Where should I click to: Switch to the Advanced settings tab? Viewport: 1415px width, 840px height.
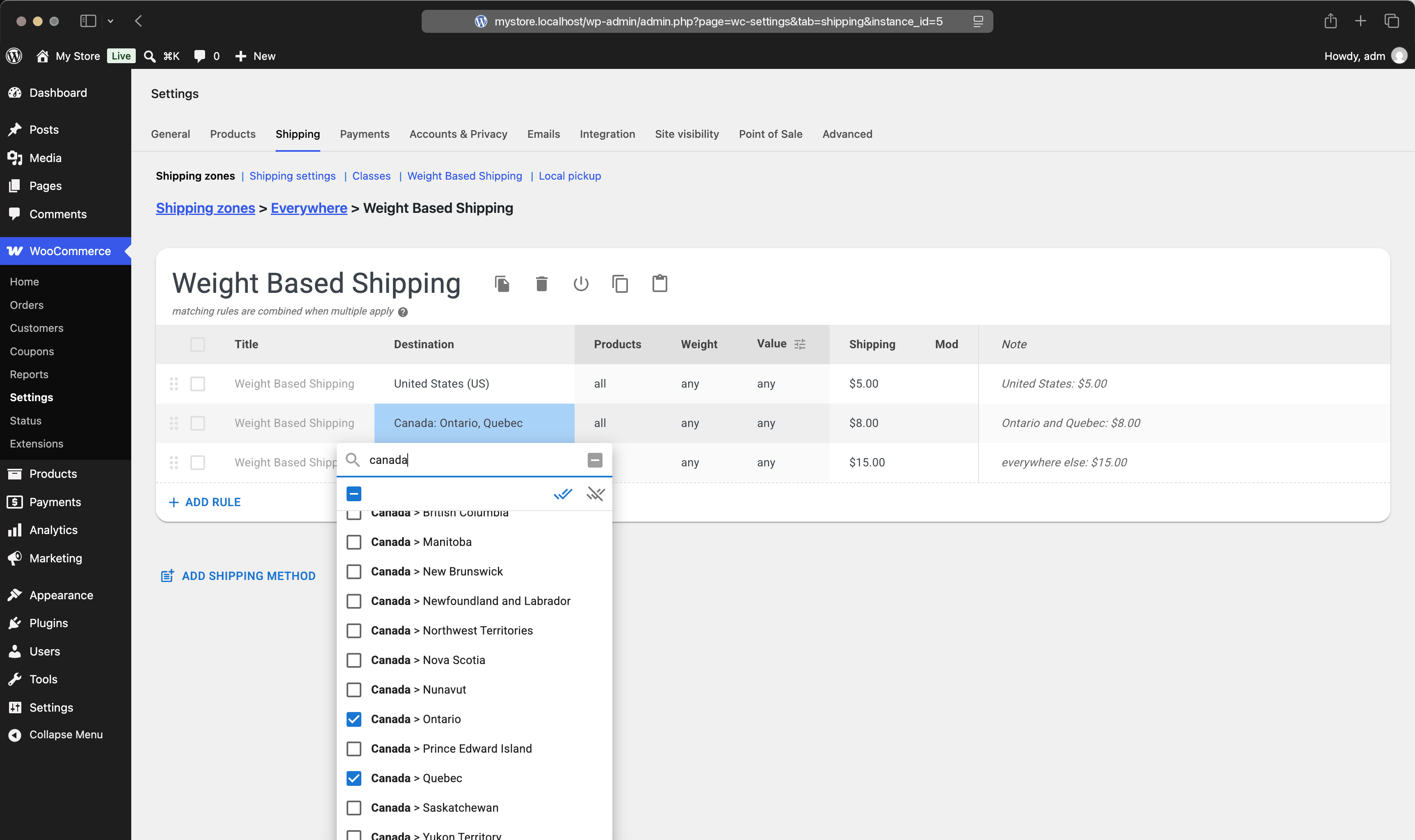point(847,134)
